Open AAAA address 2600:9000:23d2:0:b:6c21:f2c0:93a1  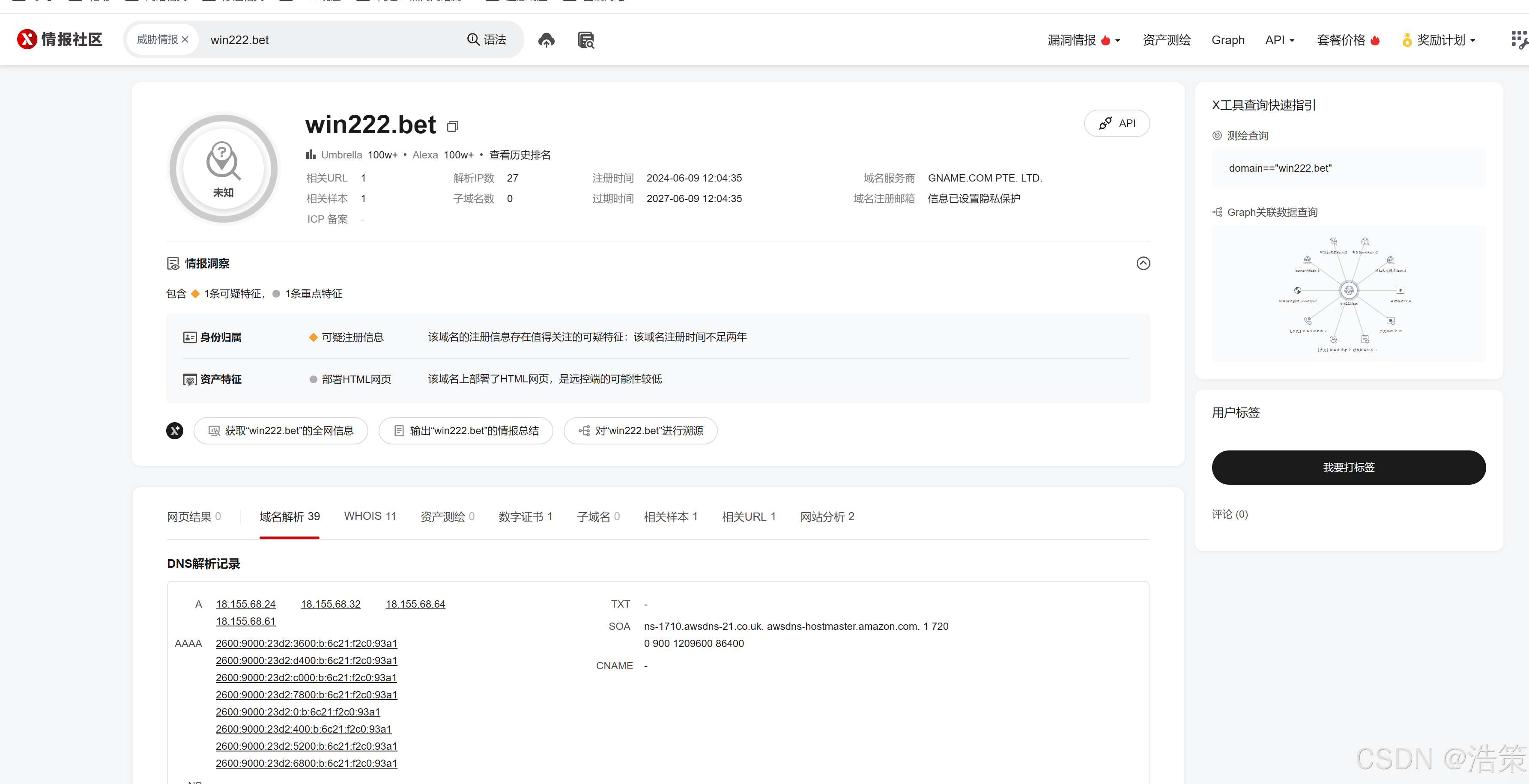pyautogui.click(x=298, y=712)
